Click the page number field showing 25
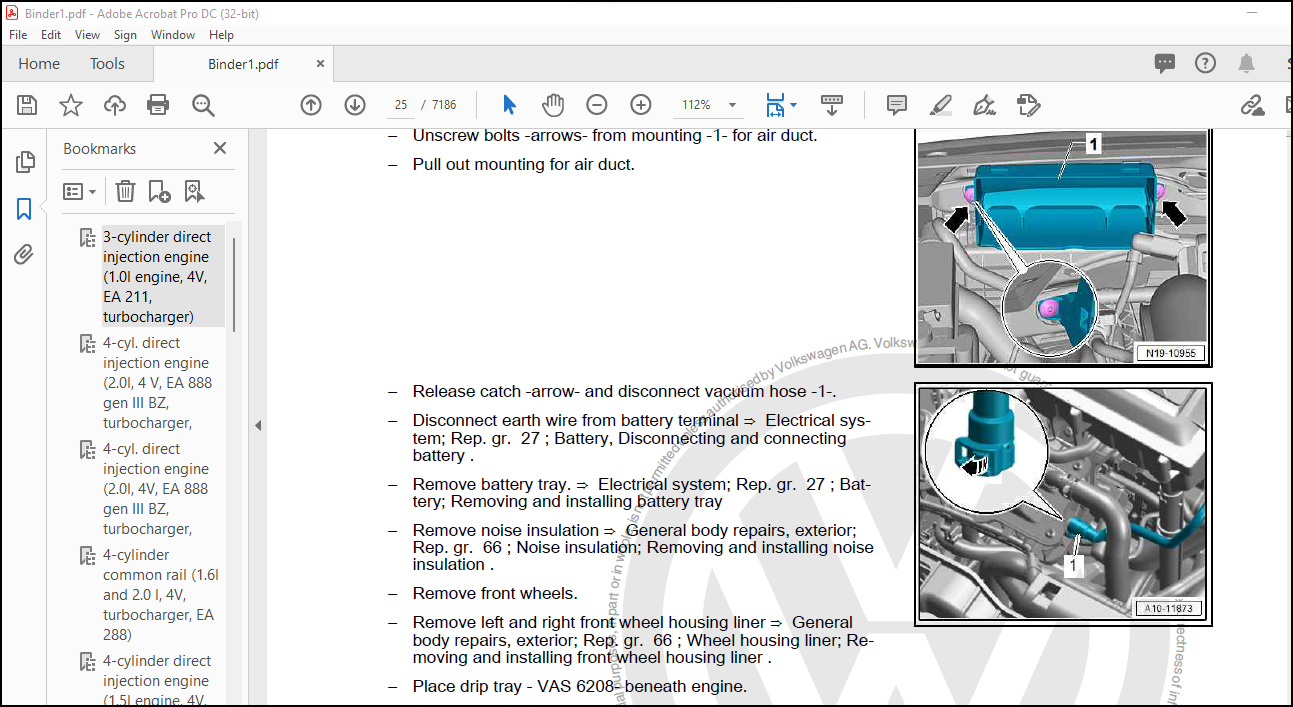 click(401, 105)
